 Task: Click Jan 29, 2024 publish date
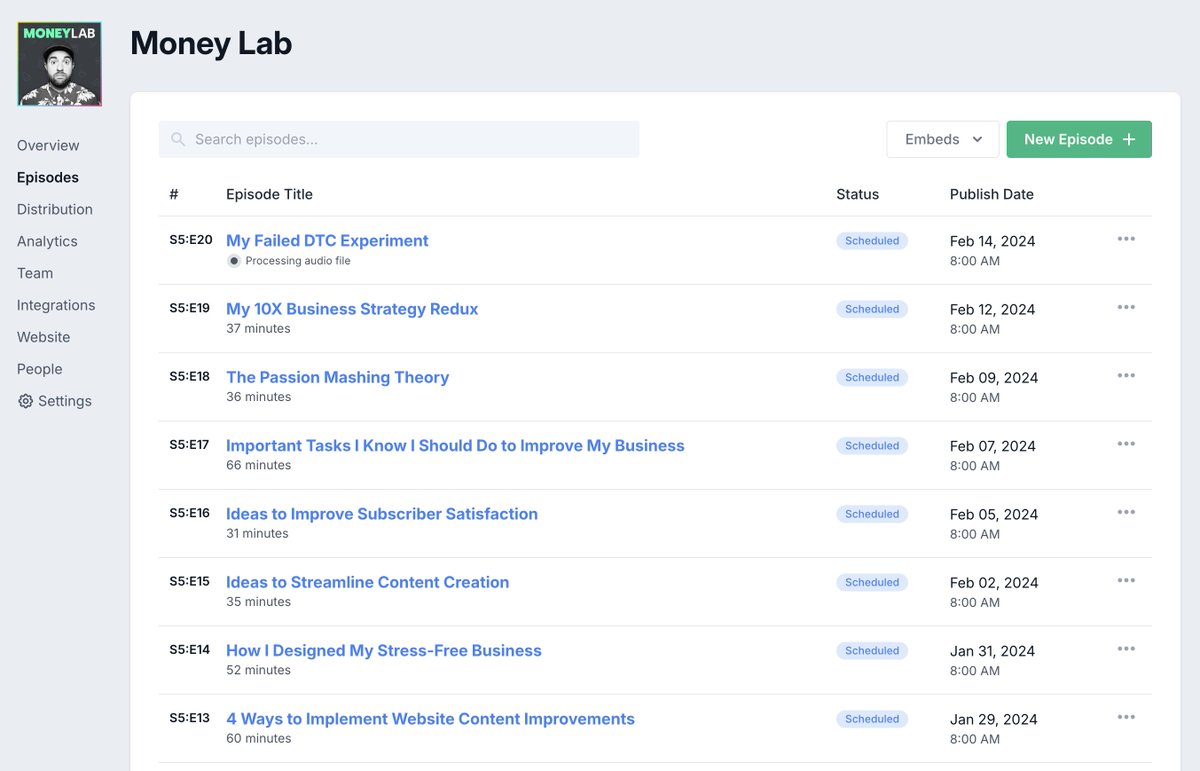click(x=993, y=719)
